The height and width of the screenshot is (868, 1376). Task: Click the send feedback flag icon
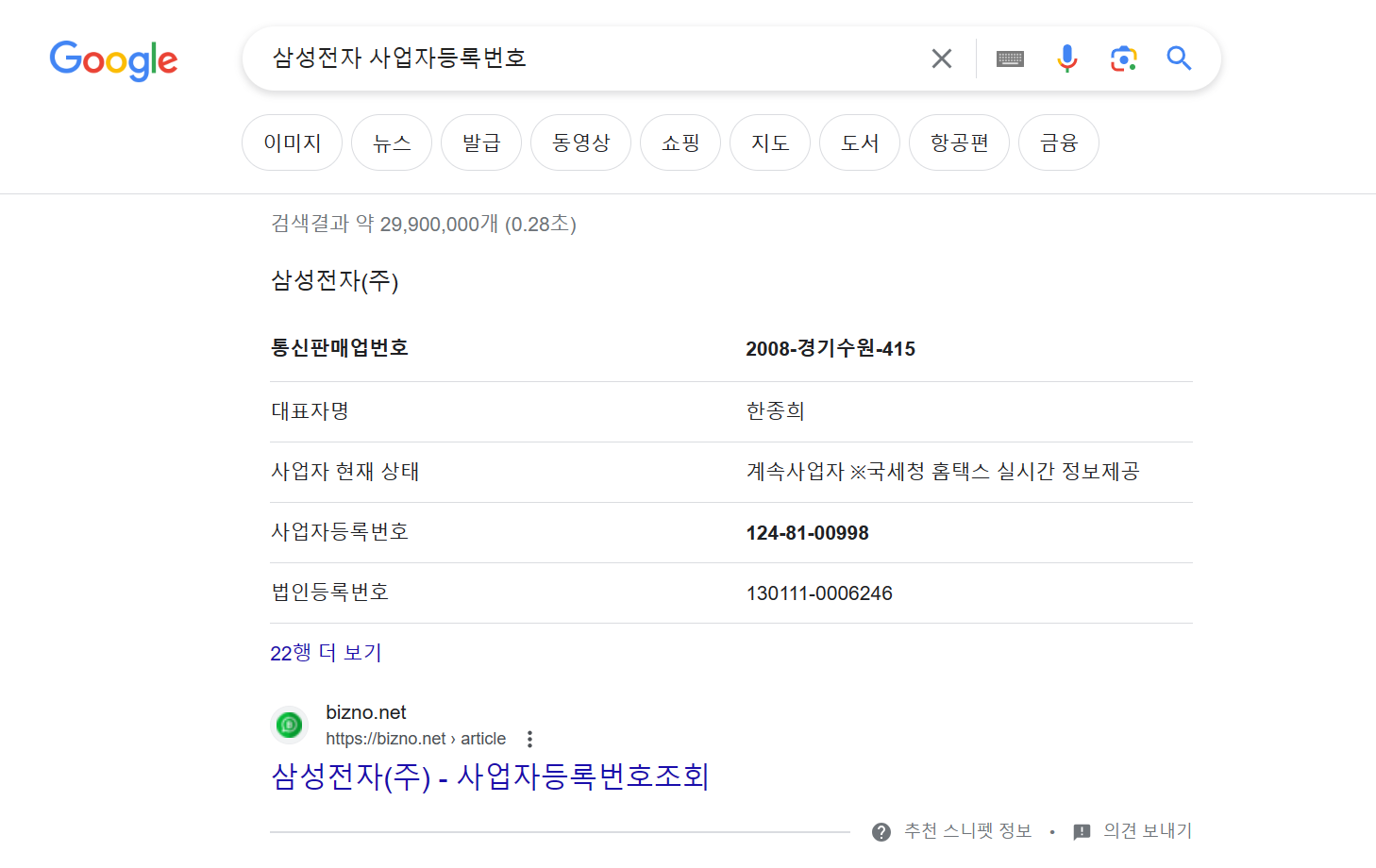1082,831
